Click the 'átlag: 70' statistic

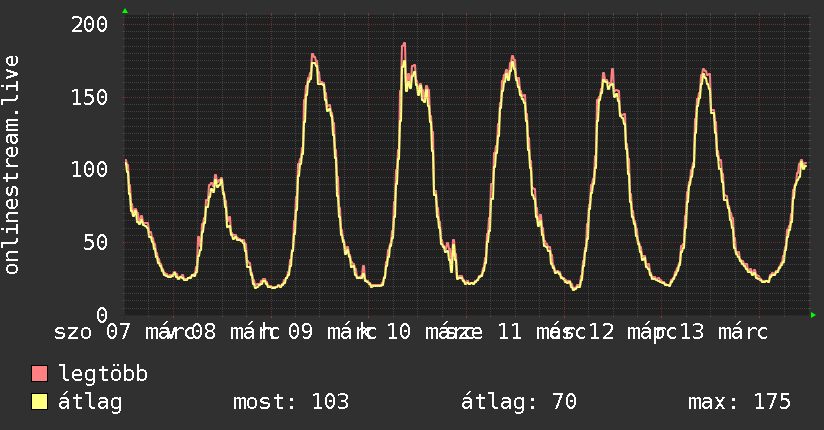[x=519, y=402]
